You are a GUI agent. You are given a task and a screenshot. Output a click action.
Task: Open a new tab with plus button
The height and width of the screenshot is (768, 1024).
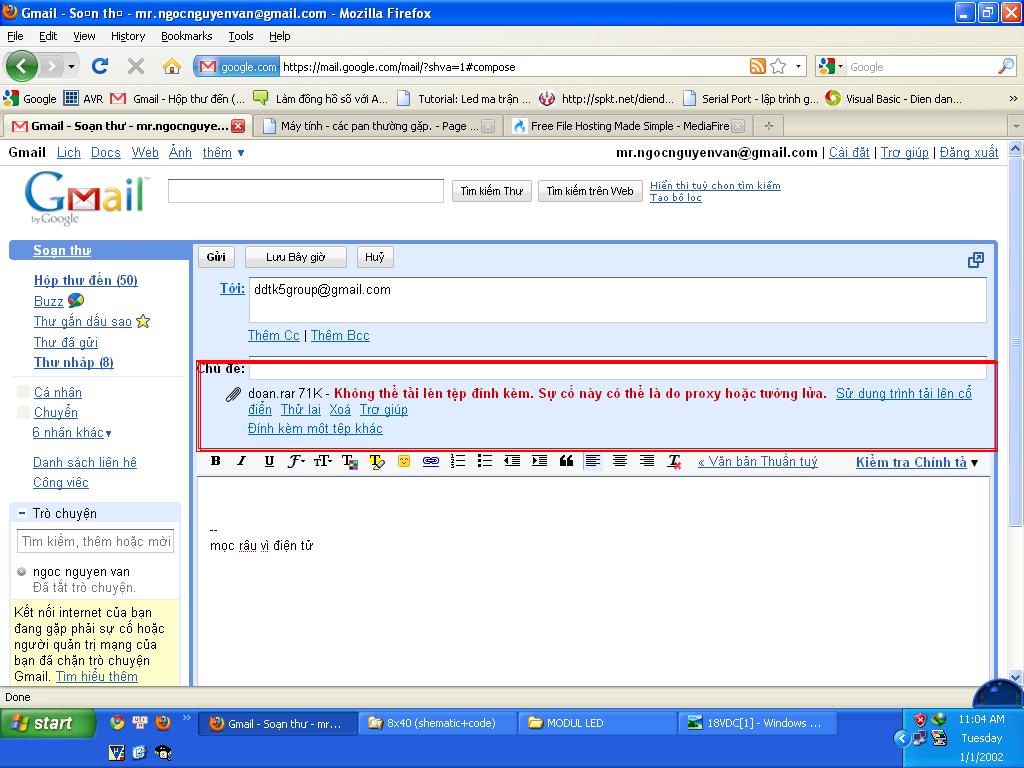pos(769,125)
